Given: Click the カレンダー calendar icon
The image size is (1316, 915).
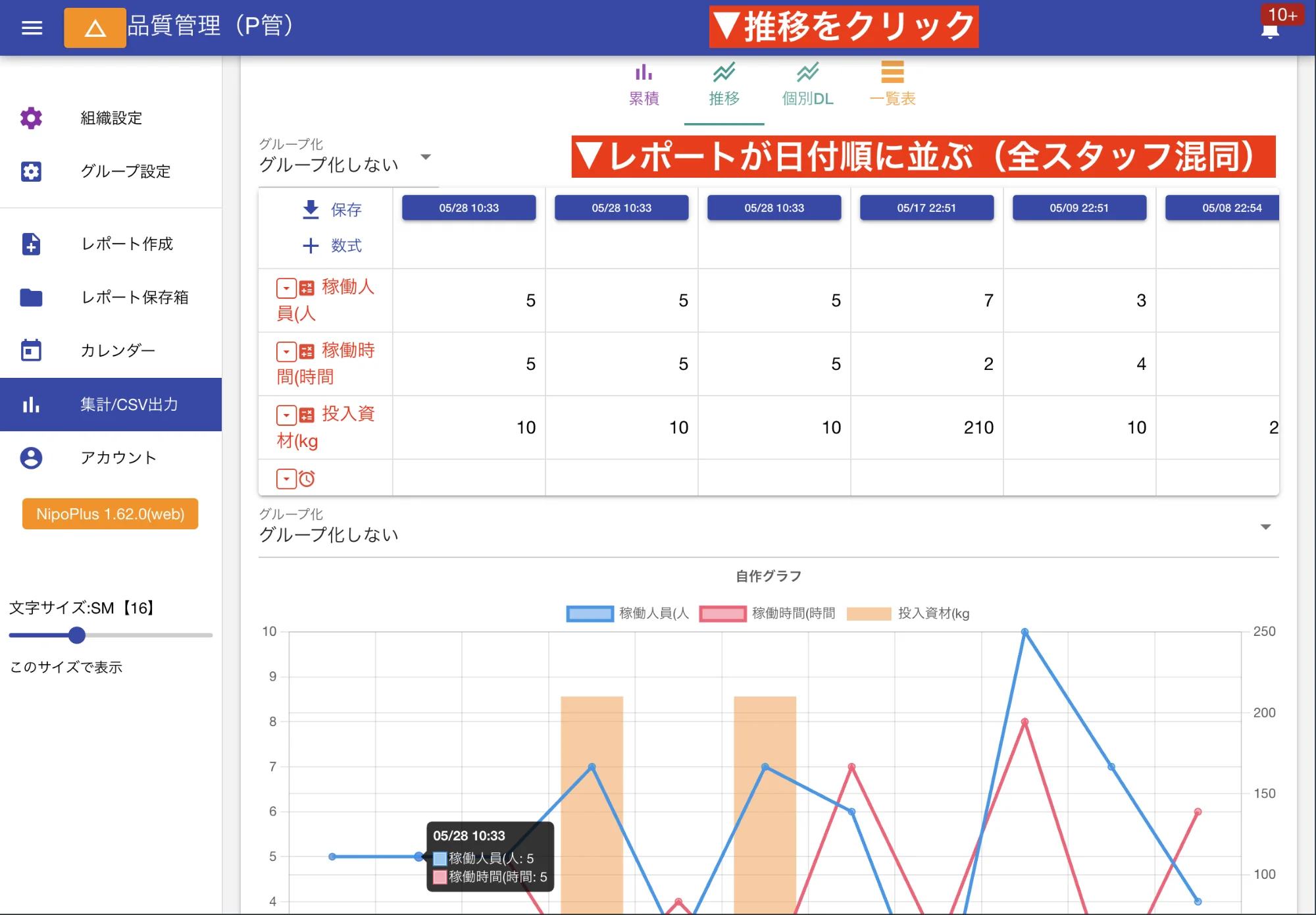Looking at the screenshot, I should pyautogui.click(x=31, y=350).
